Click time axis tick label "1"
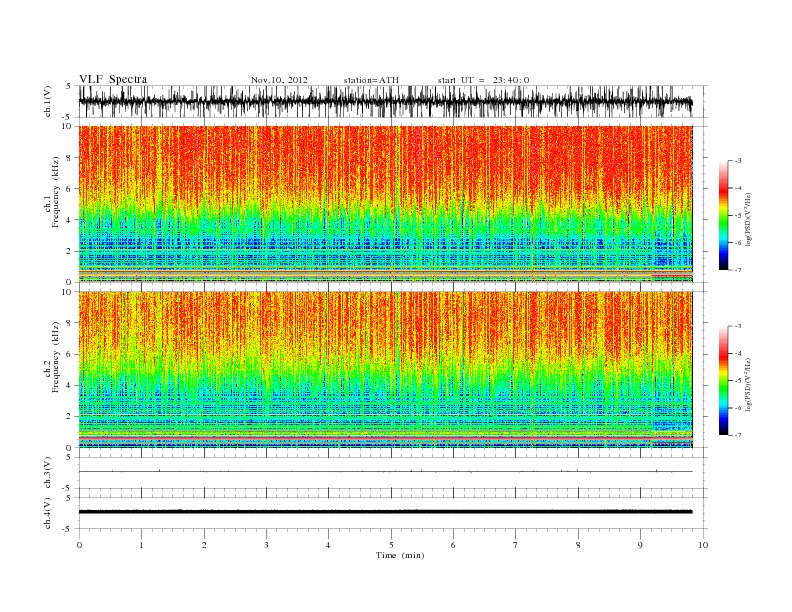This screenshot has height=612, width=792. (x=141, y=545)
